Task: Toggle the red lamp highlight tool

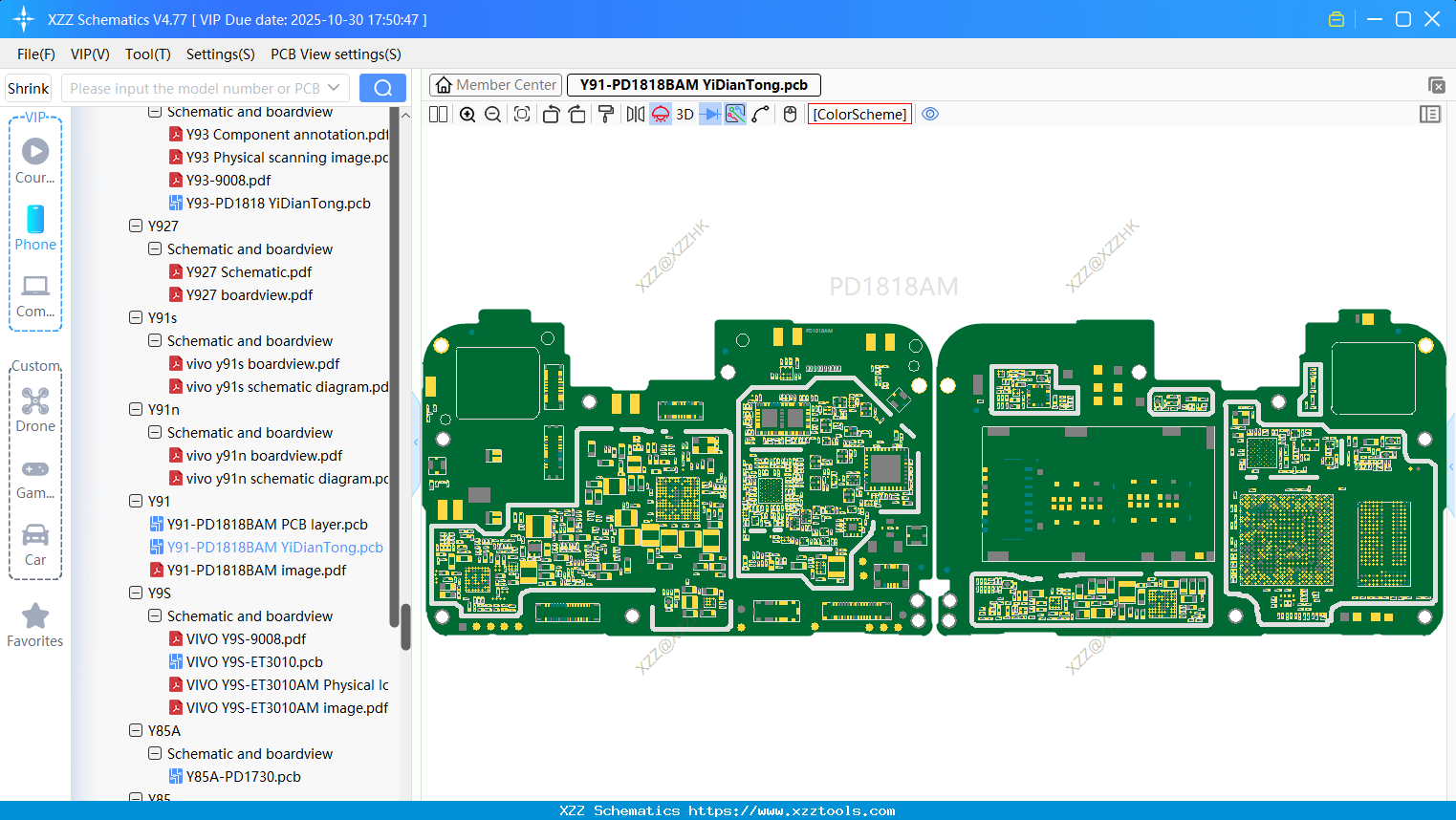Action: point(661,114)
